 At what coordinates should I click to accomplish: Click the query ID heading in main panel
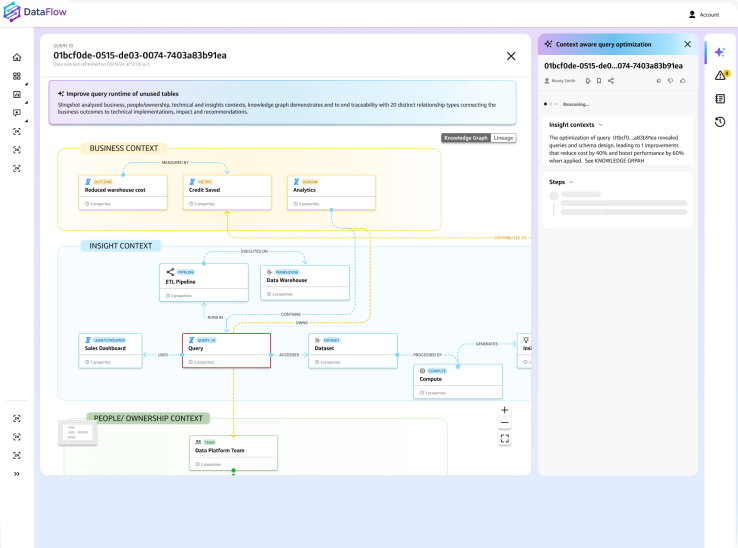tap(140, 55)
